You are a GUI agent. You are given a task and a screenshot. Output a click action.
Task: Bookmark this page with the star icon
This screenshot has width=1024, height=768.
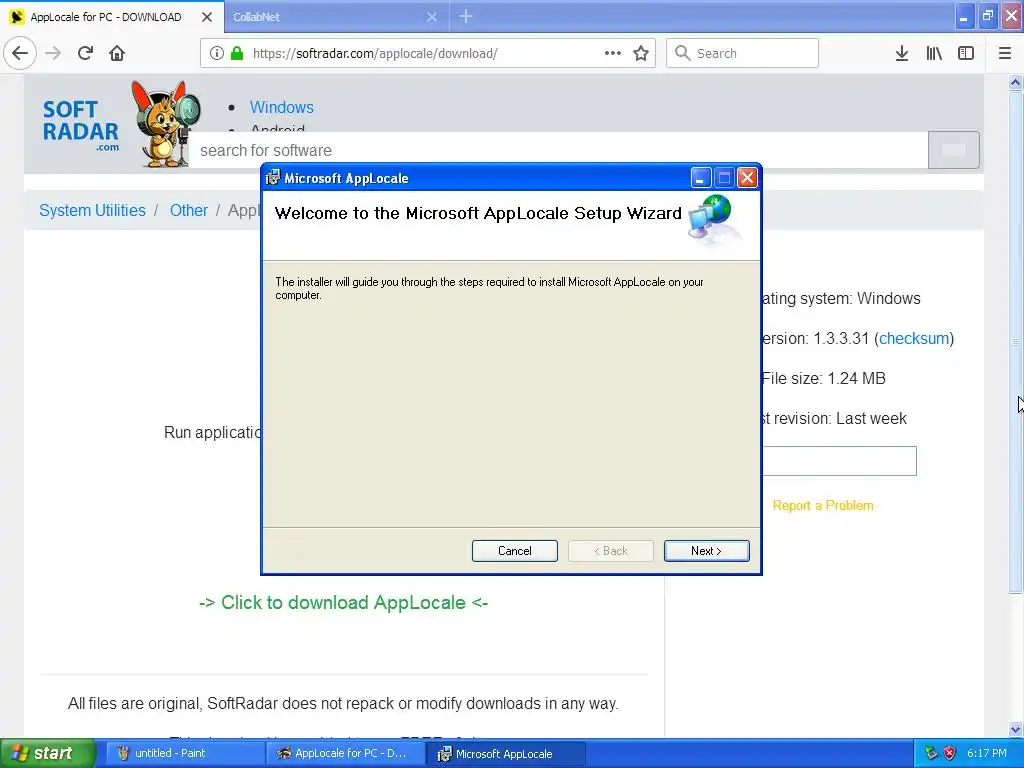click(x=641, y=54)
